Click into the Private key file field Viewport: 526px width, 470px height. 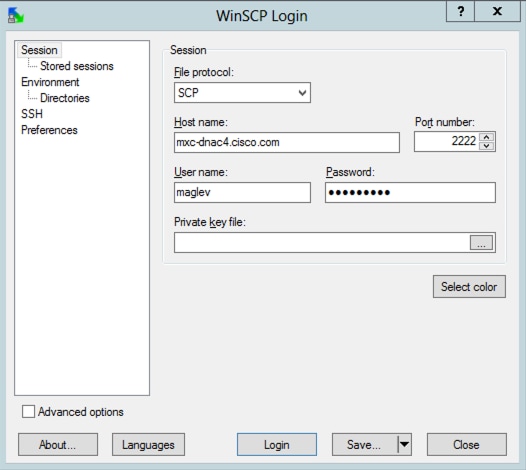[321, 242]
